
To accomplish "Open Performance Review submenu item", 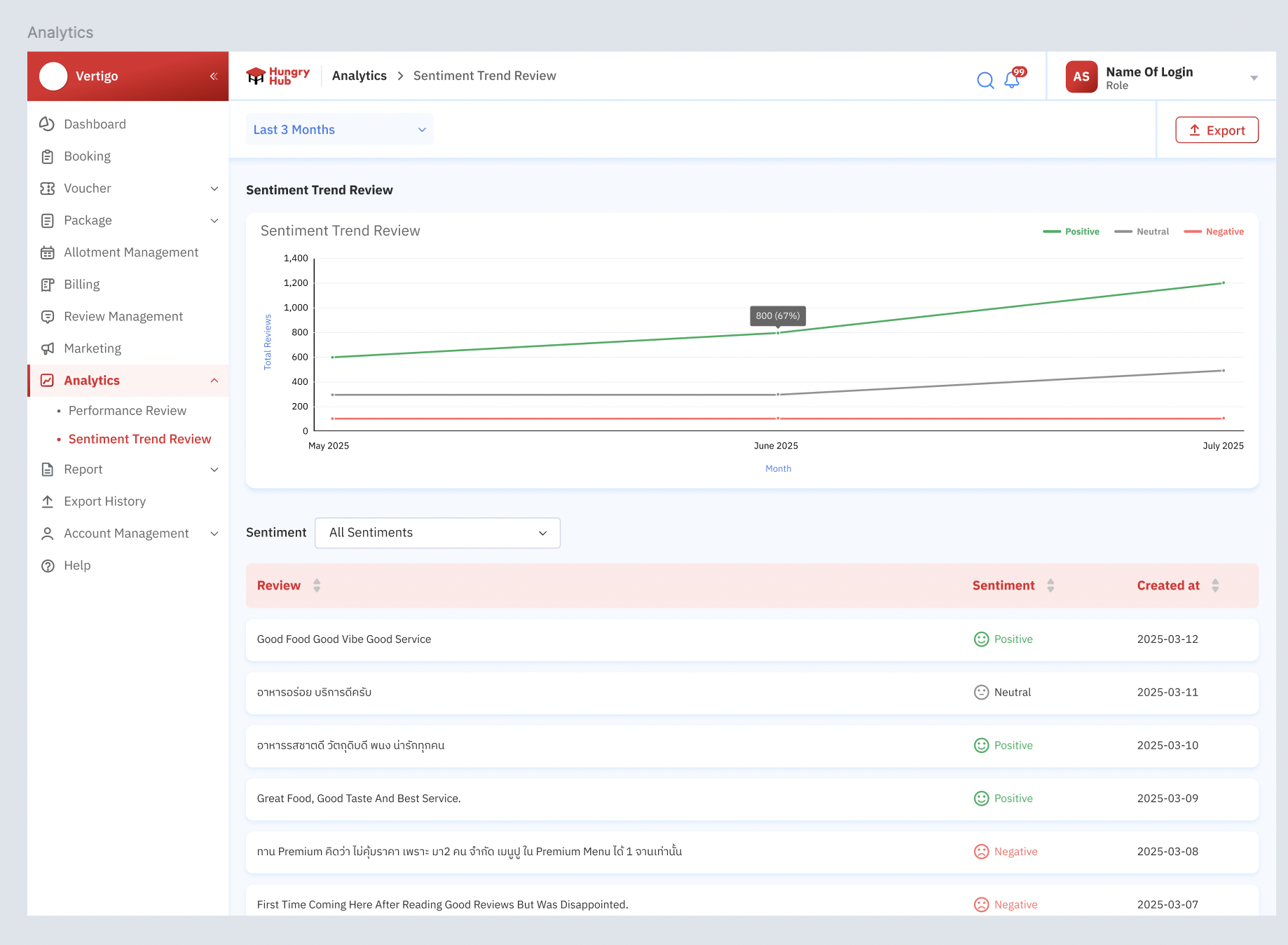I will [x=128, y=411].
